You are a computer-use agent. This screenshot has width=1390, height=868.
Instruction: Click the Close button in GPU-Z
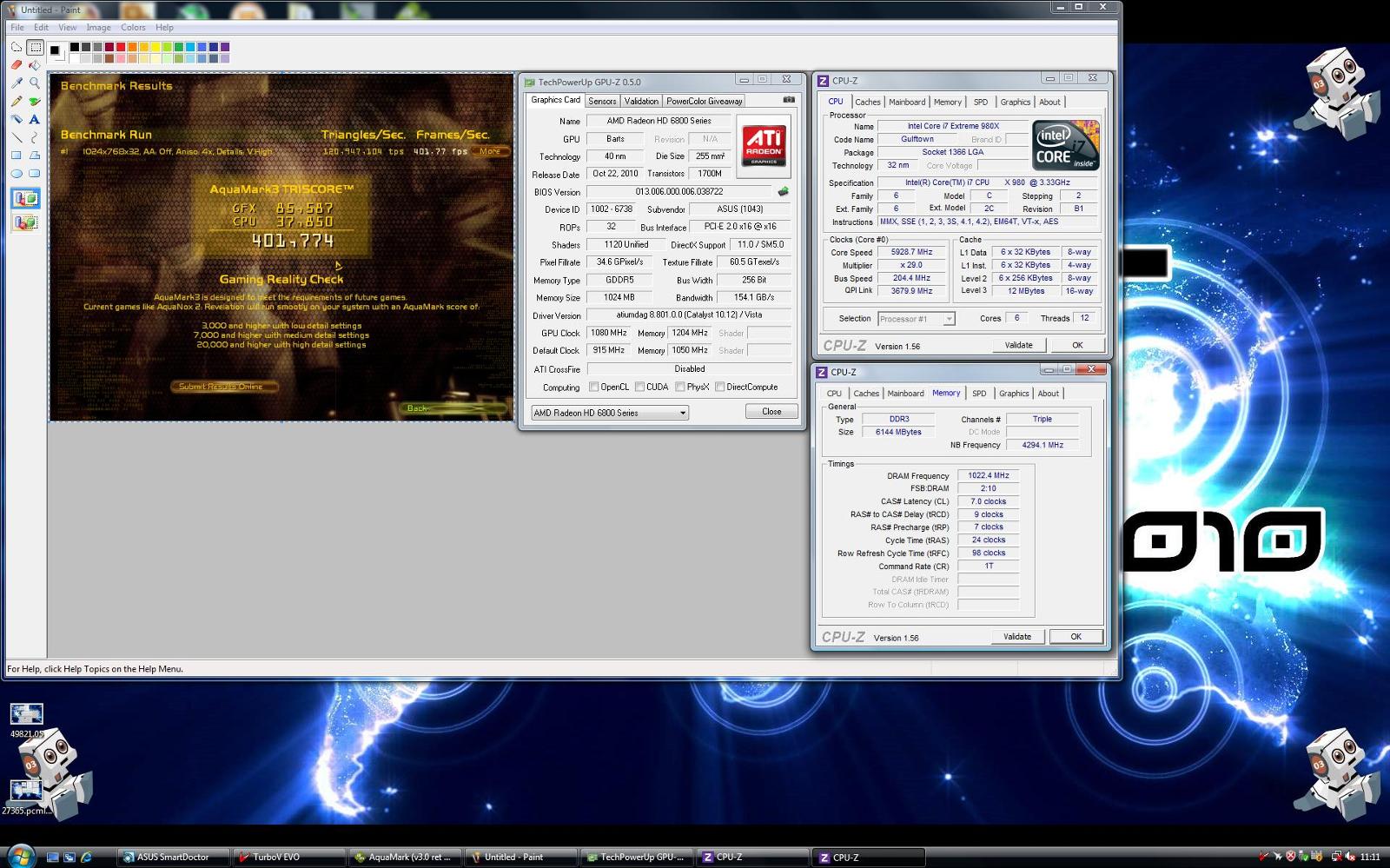click(x=771, y=412)
